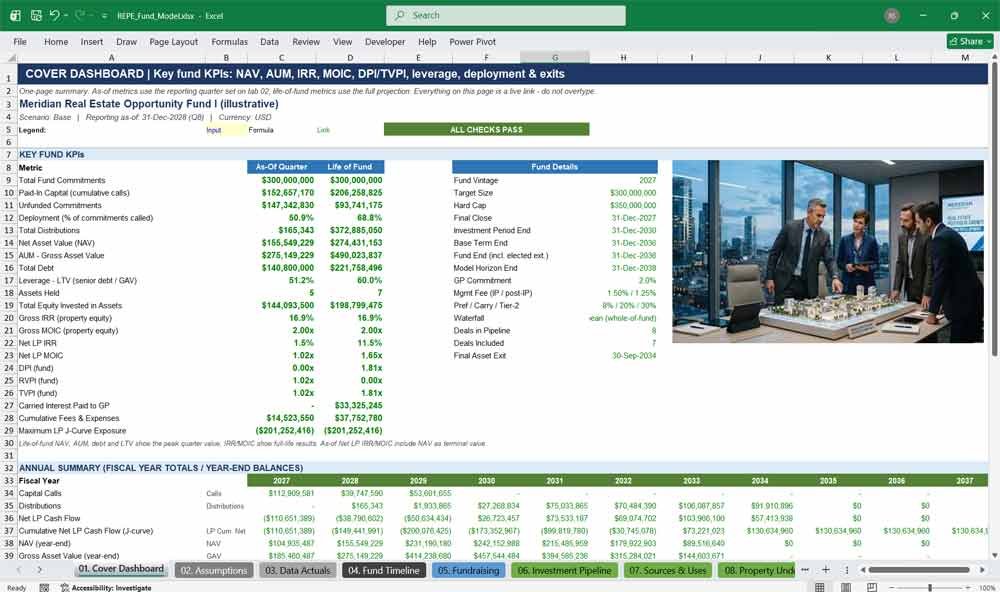Screen dimensions: 1000x592
Task: Switch to Page Break Preview view
Action: coord(871,587)
